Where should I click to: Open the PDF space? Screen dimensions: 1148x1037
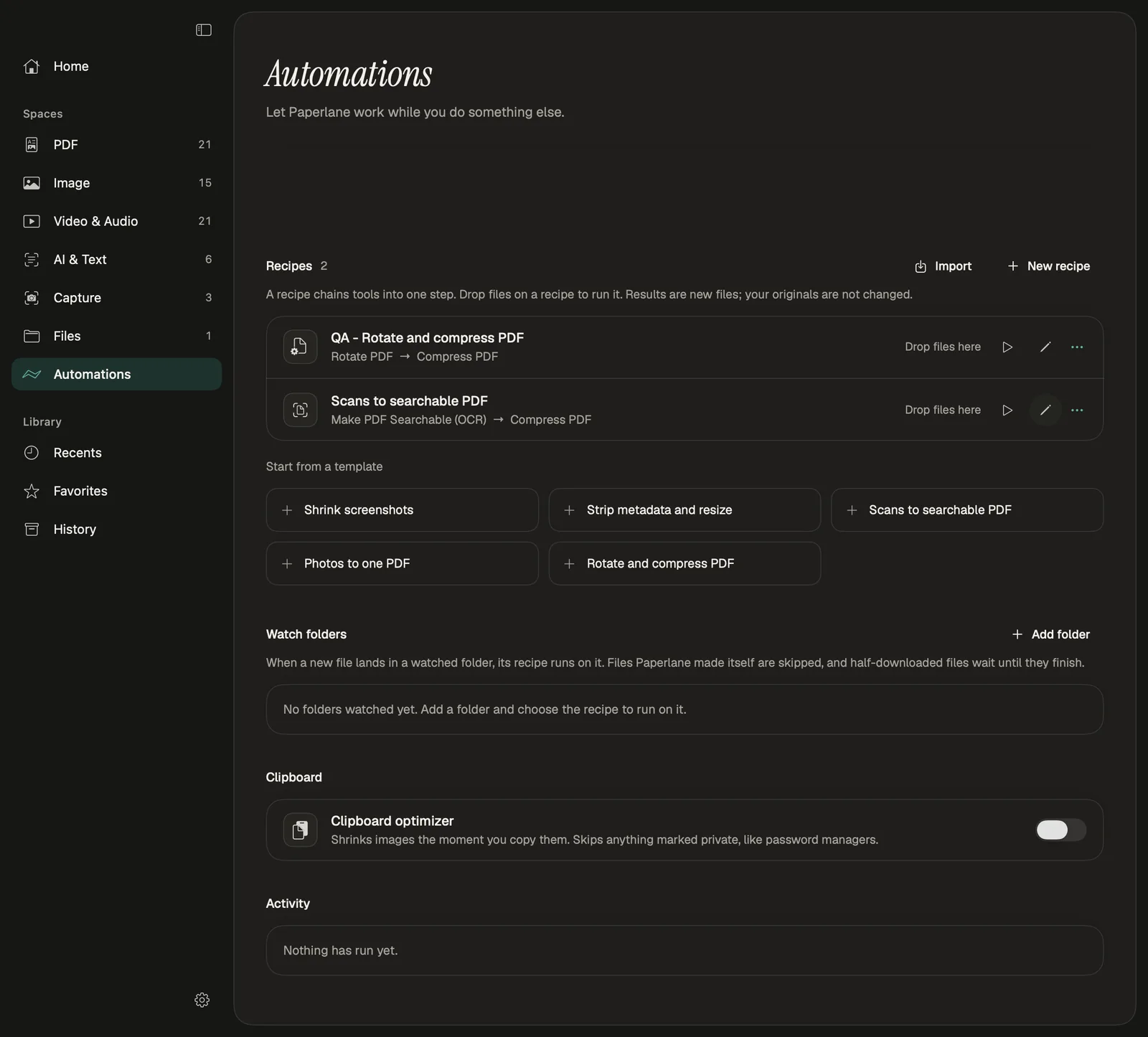(116, 144)
